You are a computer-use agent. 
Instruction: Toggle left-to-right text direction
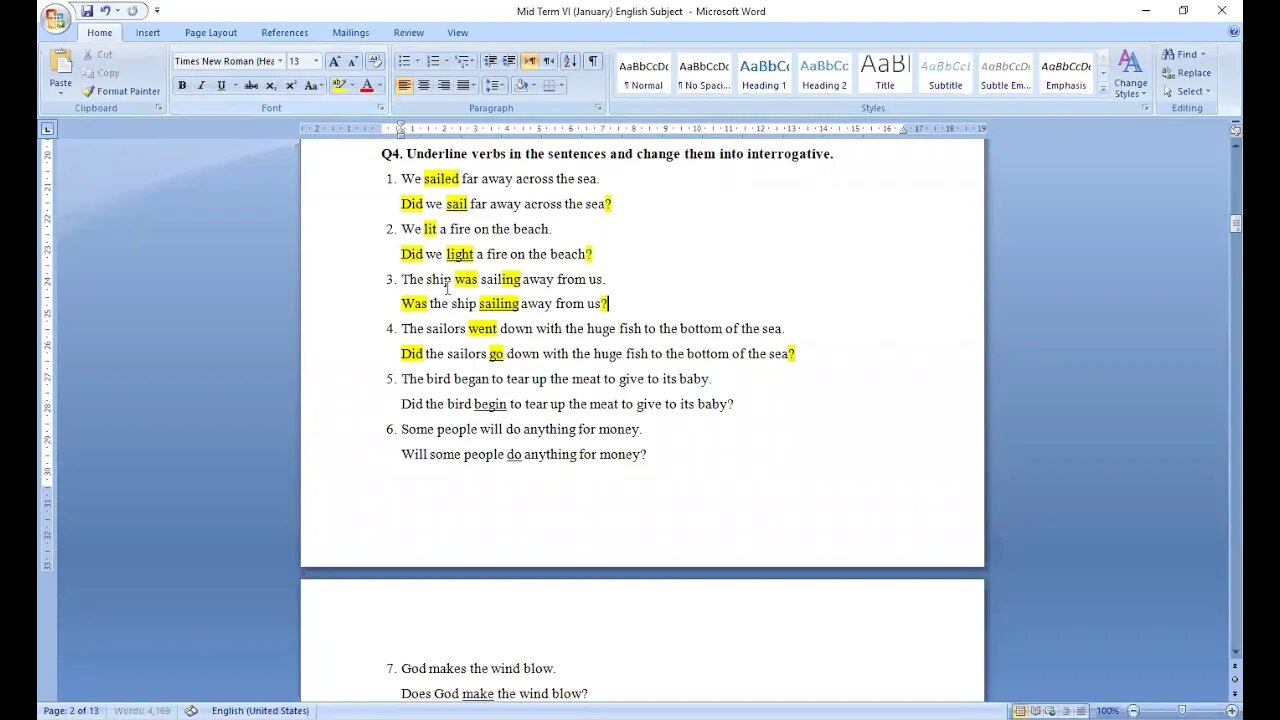coord(530,61)
